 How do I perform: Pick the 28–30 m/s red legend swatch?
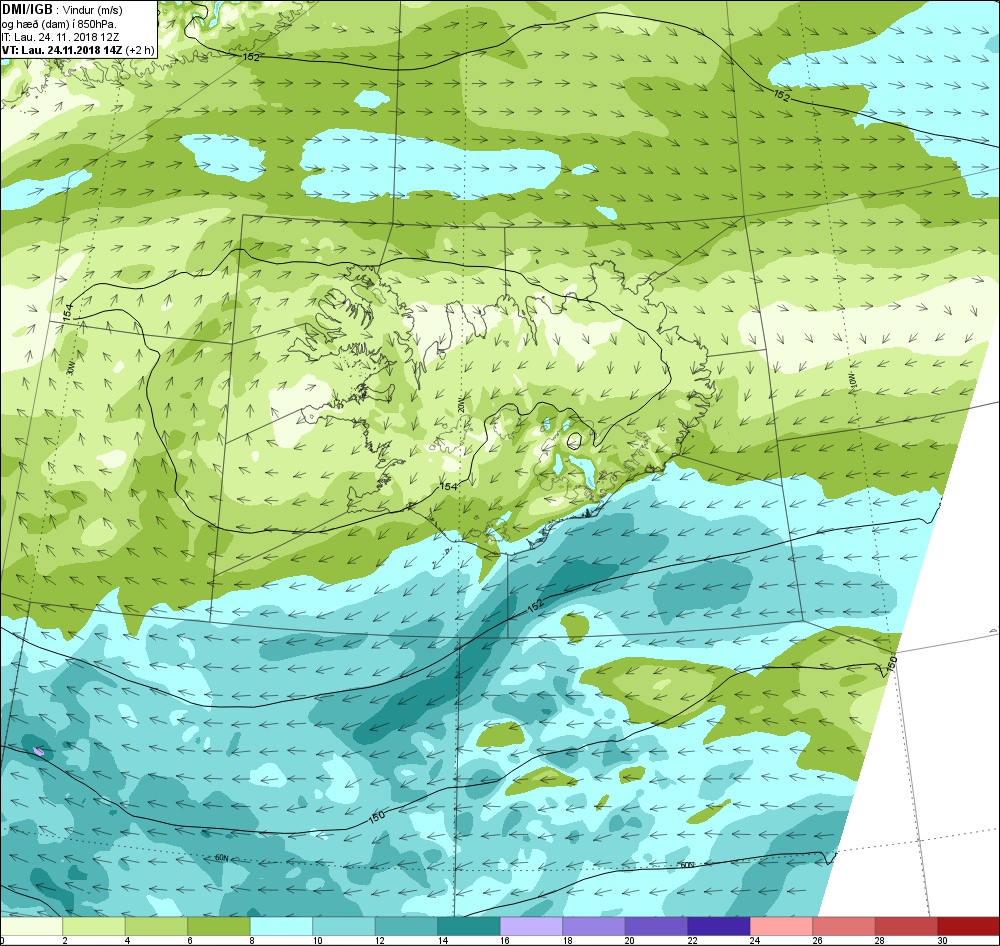(906, 926)
